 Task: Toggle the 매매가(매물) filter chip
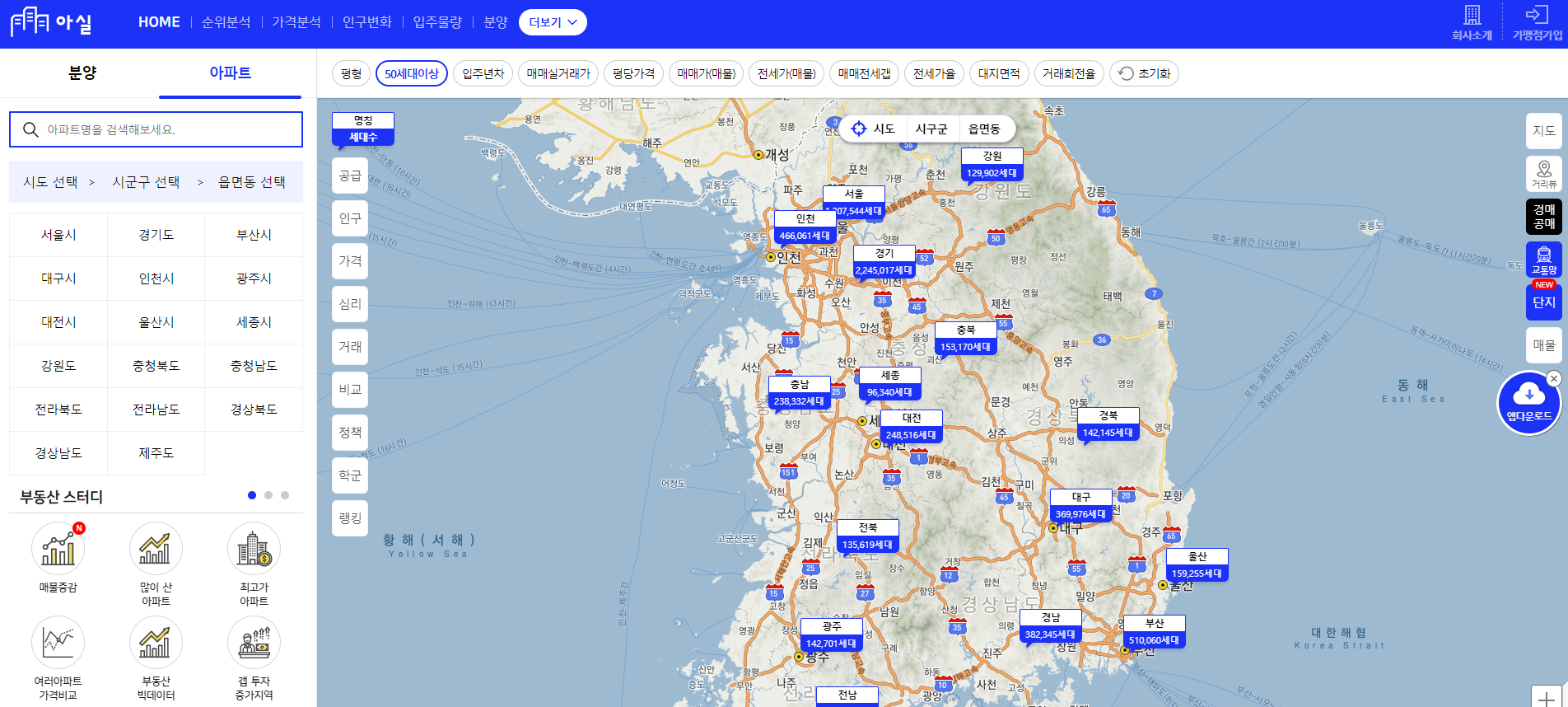706,73
